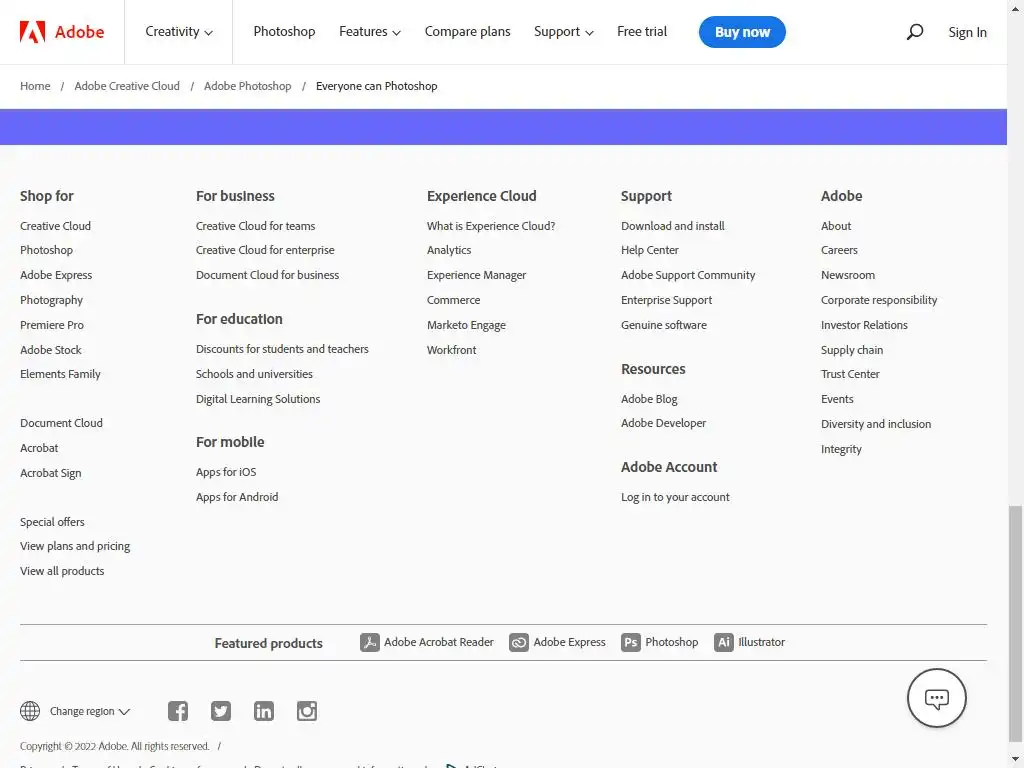The image size is (1024, 768).
Task: Open Document Cloud for business
Action: click(x=268, y=275)
